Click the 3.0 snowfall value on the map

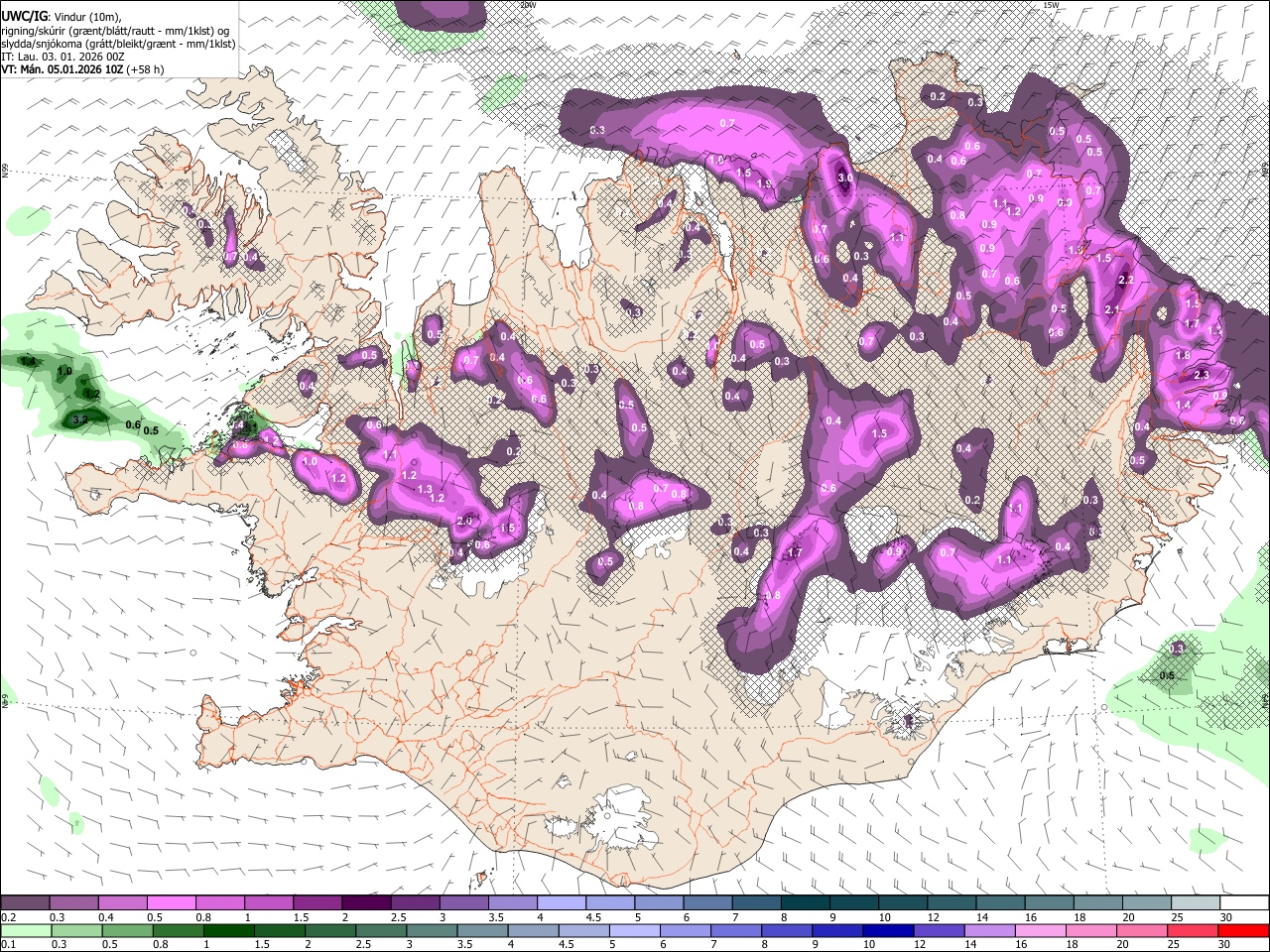point(845,178)
